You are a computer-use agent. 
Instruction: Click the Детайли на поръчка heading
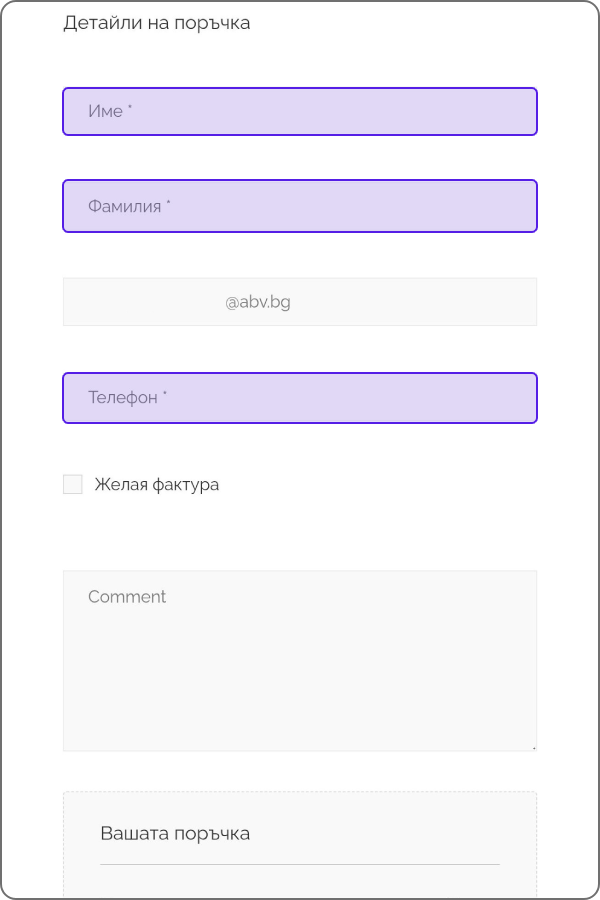click(x=157, y=23)
